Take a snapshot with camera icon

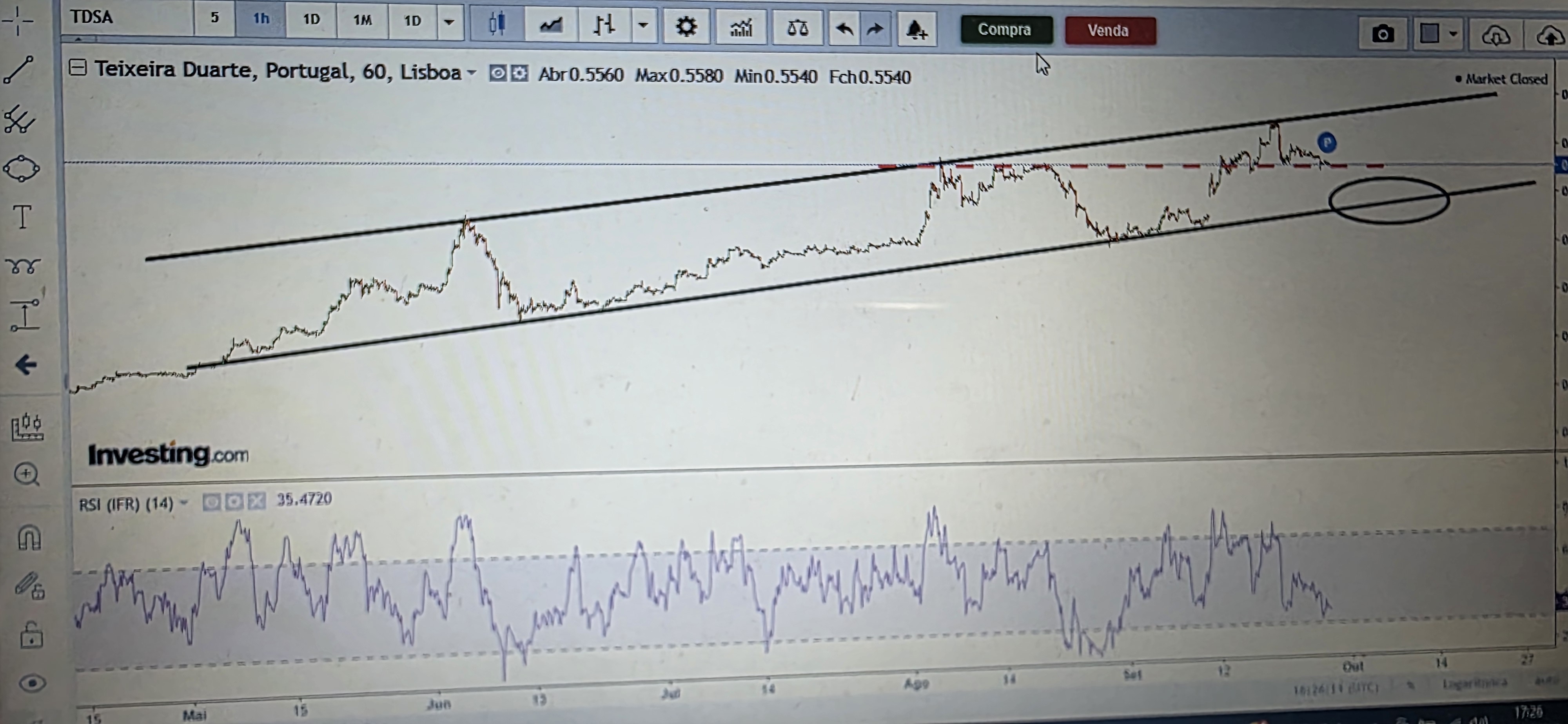(1382, 34)
